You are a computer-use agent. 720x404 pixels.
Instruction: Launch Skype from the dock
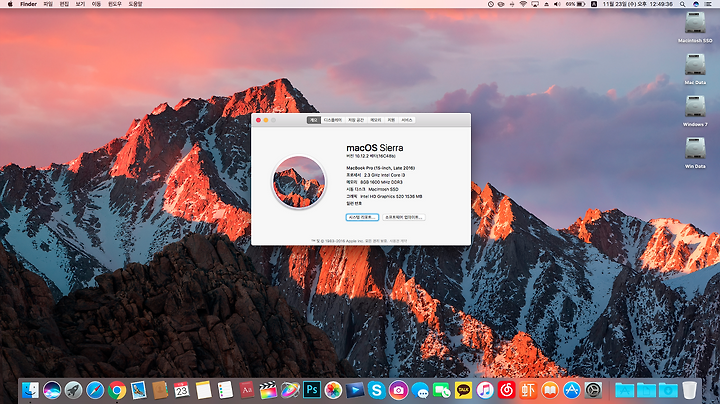tap(377, 390)
